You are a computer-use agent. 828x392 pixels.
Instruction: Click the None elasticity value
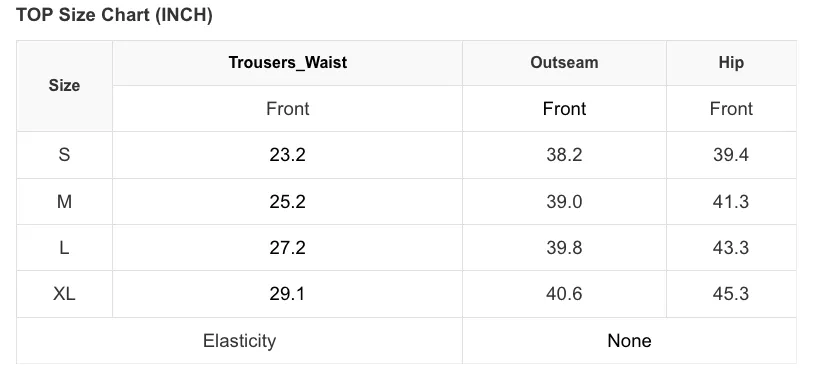(x=629, y=341)
